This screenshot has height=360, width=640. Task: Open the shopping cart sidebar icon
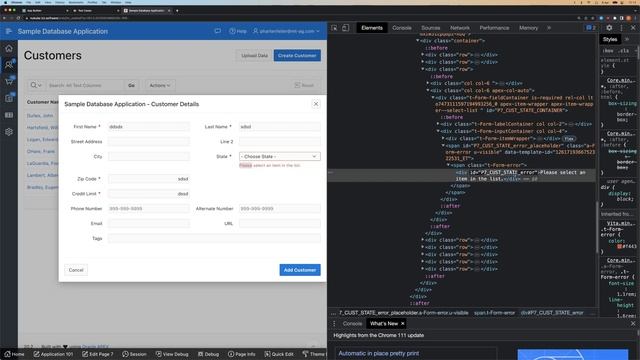[x=9, y=81]
